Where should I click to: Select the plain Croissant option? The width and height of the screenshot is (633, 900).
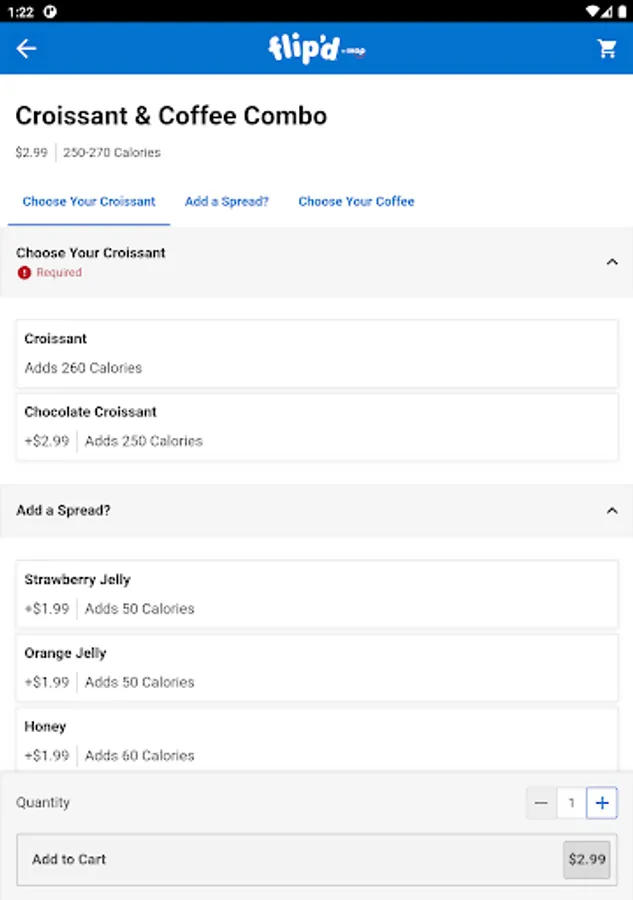tap(317, 353)
